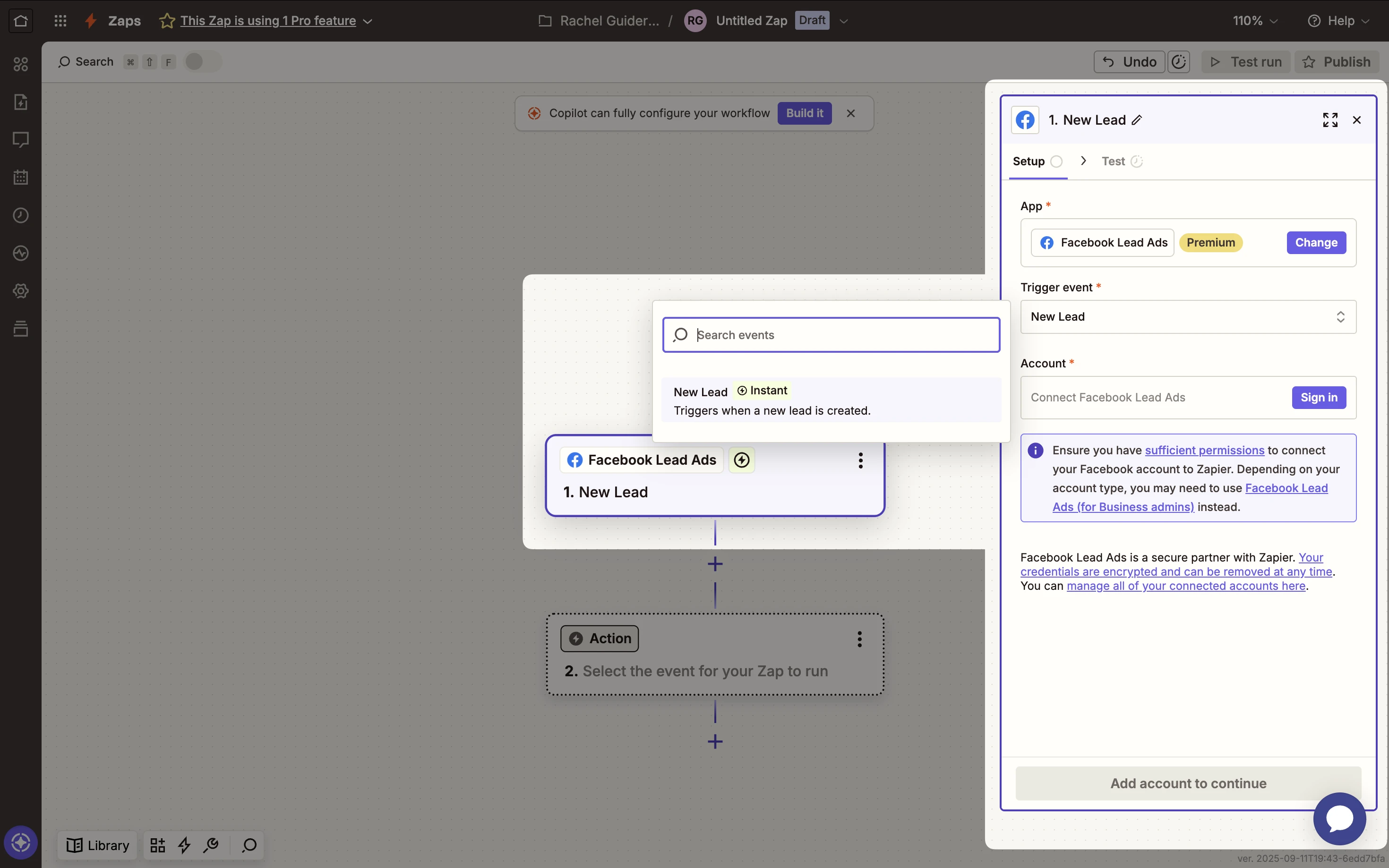Click the Publish button

[1336, 62]
